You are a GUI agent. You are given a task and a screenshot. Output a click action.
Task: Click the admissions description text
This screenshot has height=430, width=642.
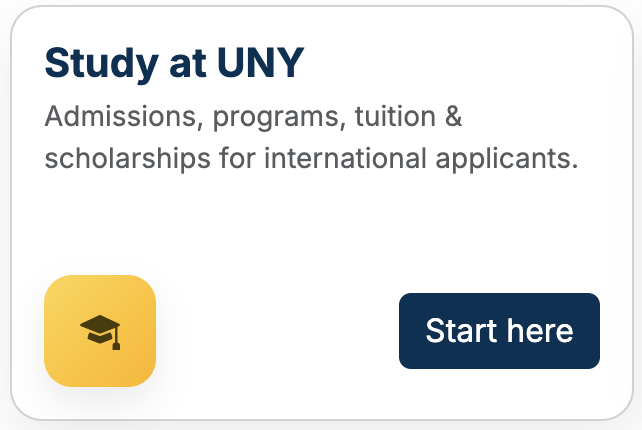pos(311,138)
